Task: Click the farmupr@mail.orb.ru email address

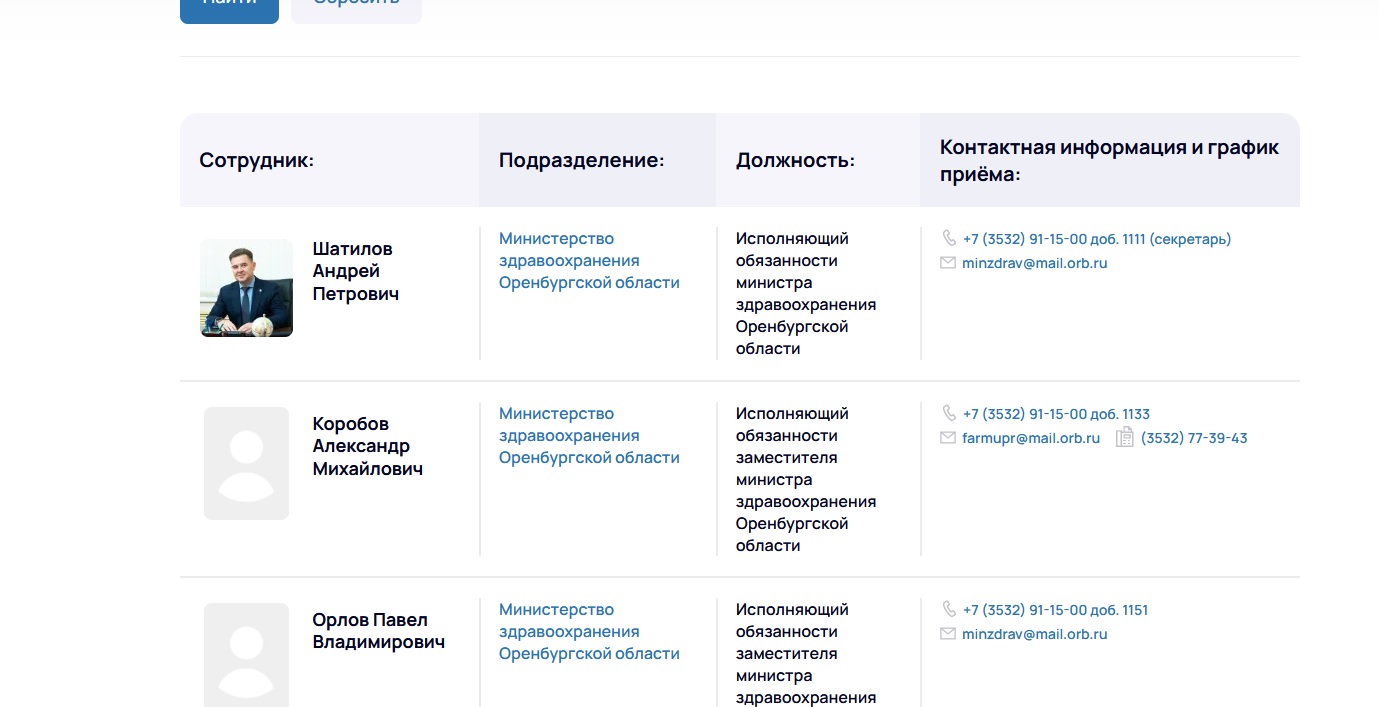Action: click(1030, 438)
